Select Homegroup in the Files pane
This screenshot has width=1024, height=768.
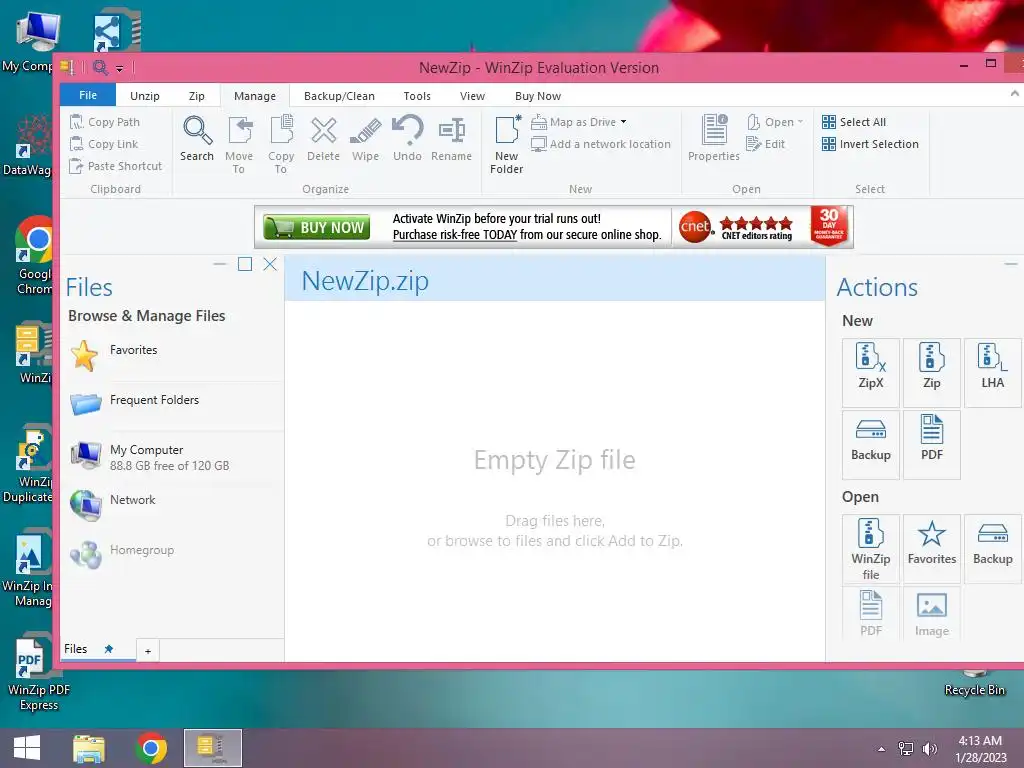click(174, 555)
